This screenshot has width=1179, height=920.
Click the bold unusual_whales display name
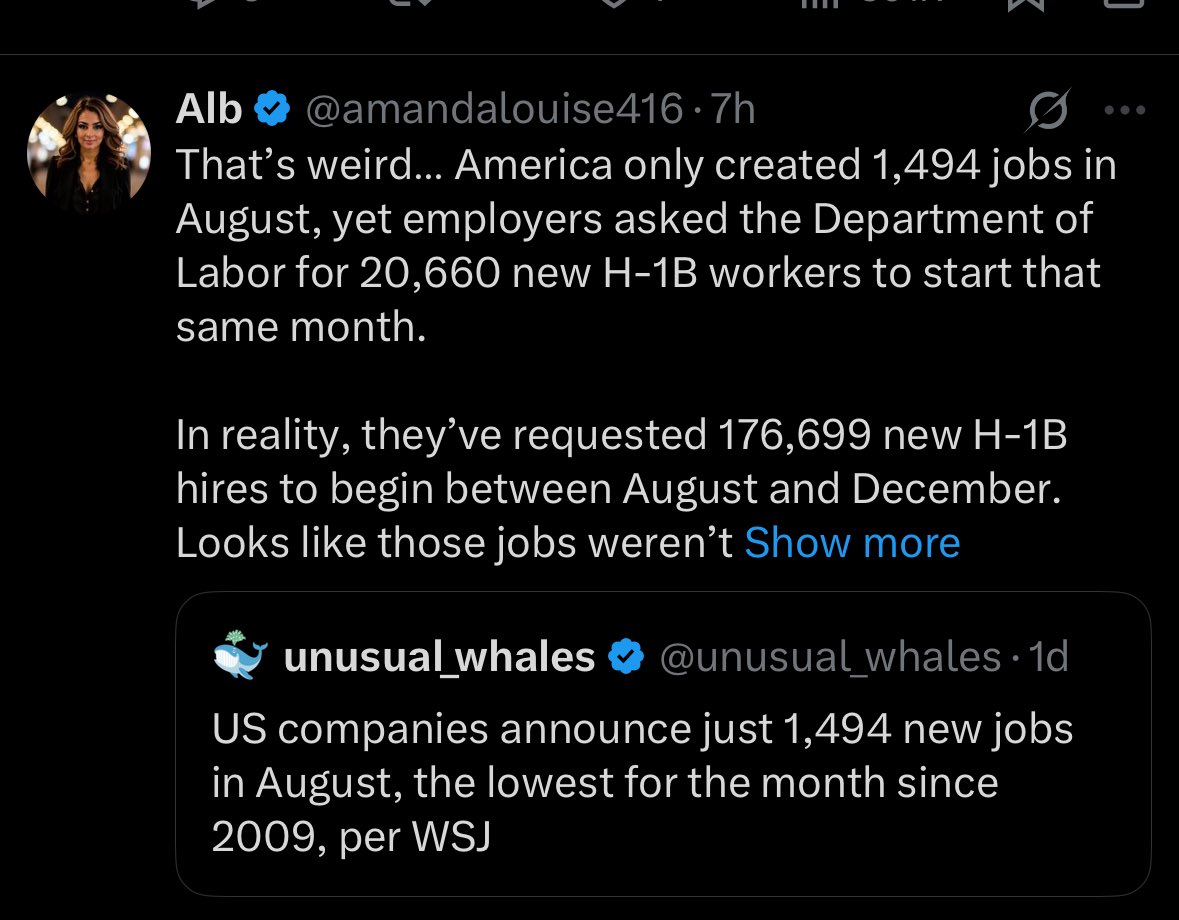pos(439,657)
